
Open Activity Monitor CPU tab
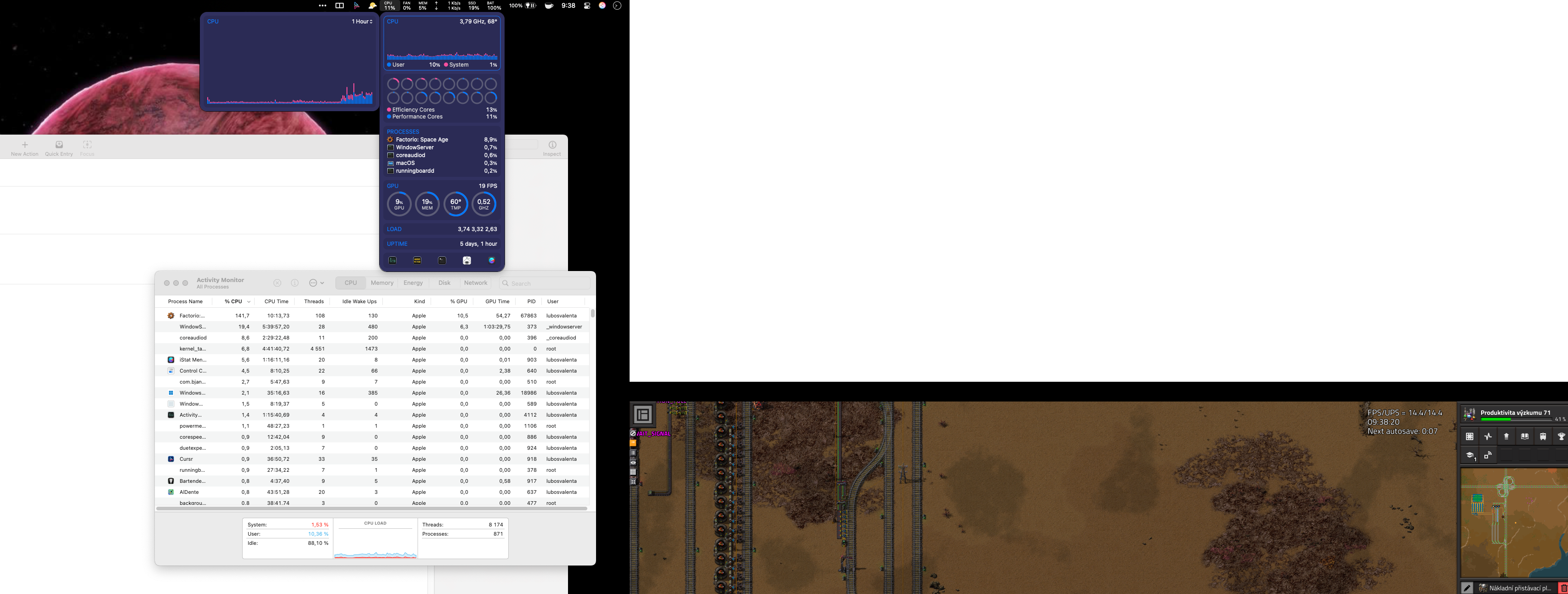coord(351,283)
